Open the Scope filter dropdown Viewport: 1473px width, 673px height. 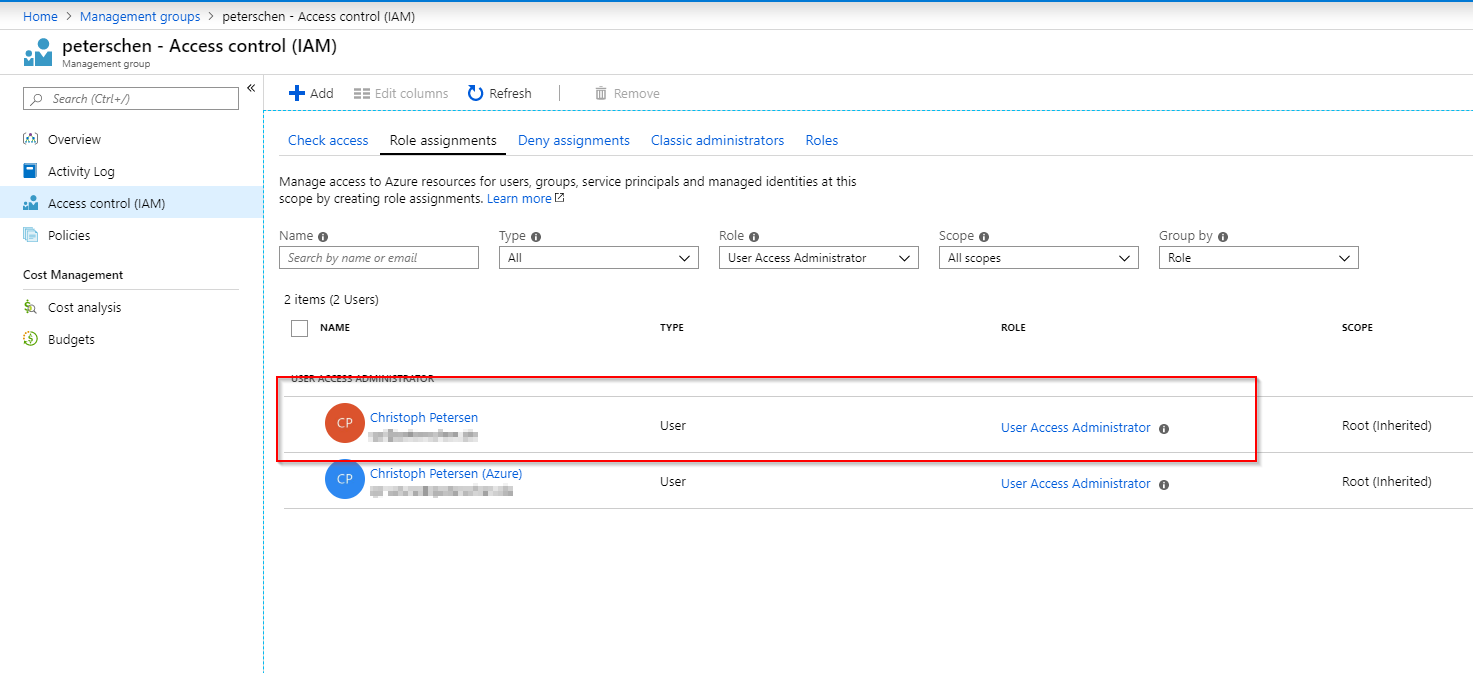[1039, 258]
